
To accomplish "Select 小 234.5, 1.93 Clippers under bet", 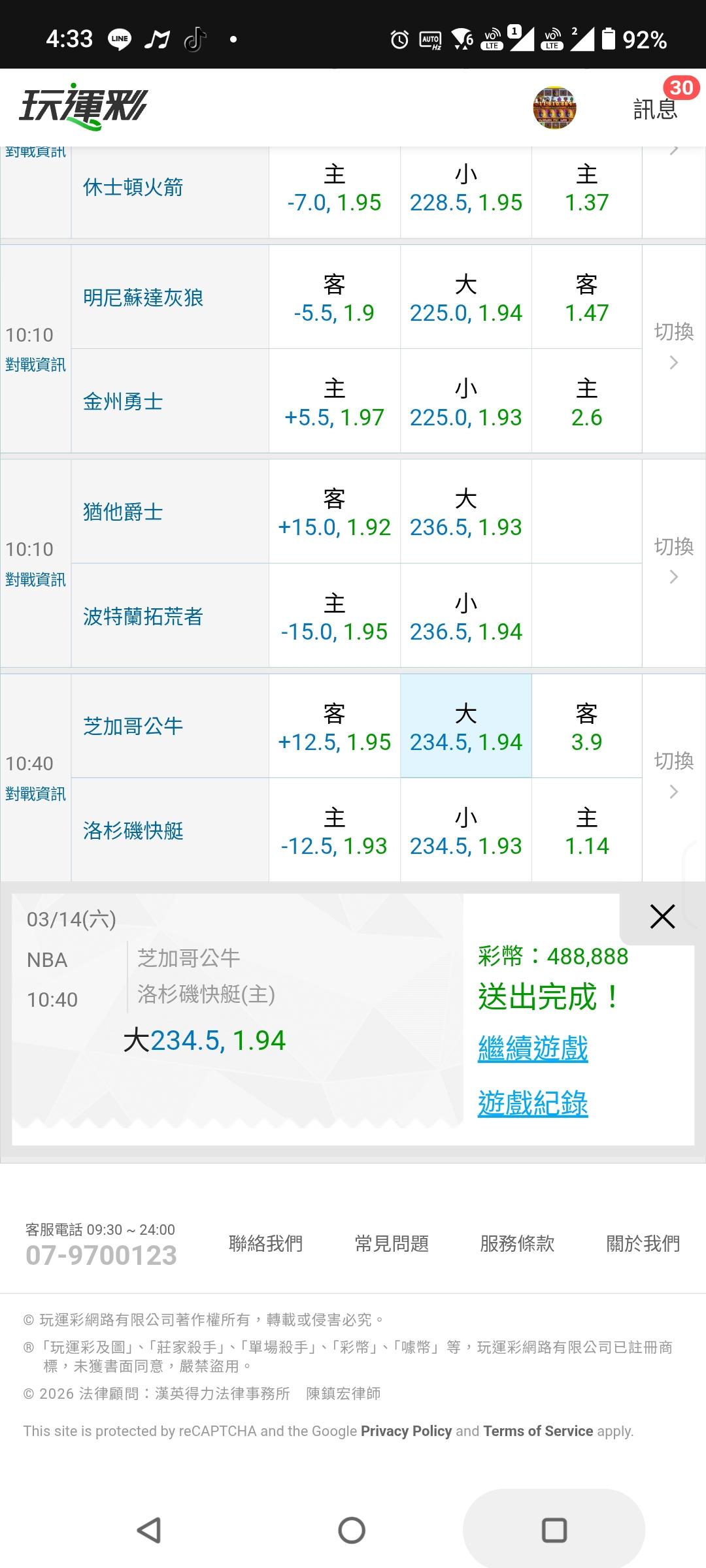I will point(465,830).
